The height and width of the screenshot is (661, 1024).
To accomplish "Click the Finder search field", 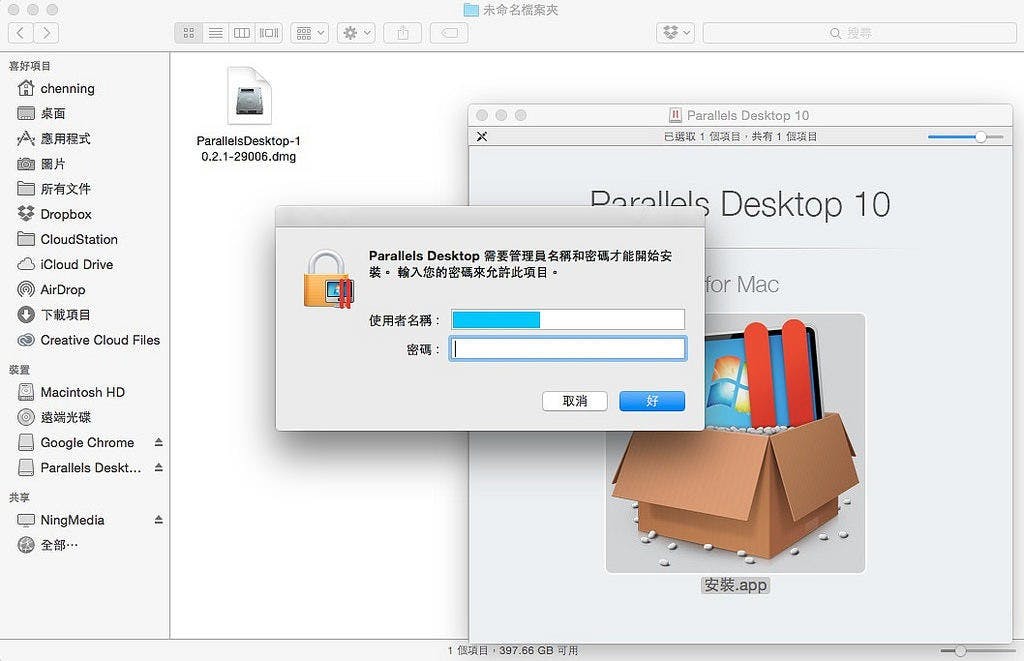I will coord(857,33).
